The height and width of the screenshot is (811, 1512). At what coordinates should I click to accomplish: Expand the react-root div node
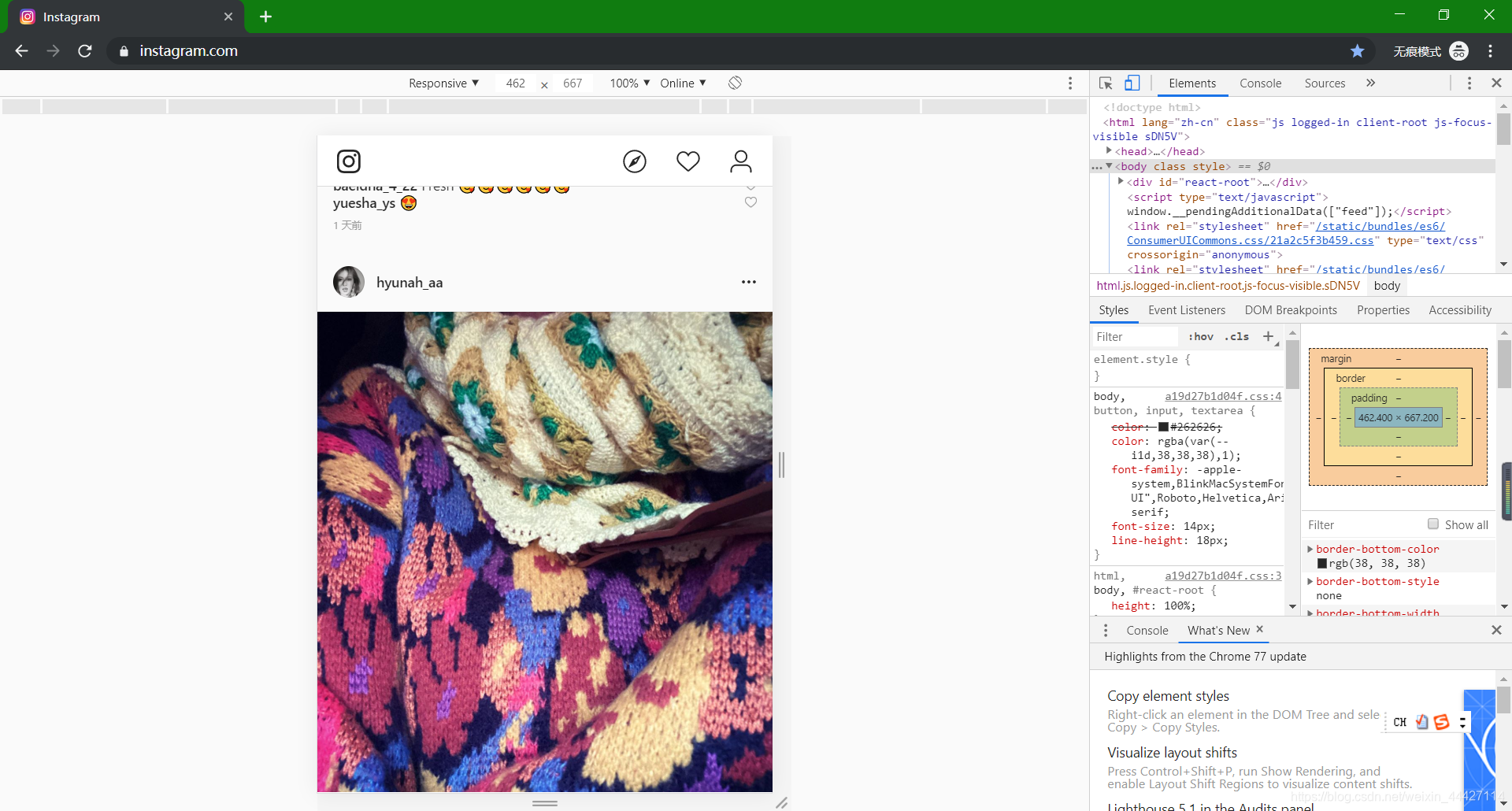click(x=1121, y=181)
